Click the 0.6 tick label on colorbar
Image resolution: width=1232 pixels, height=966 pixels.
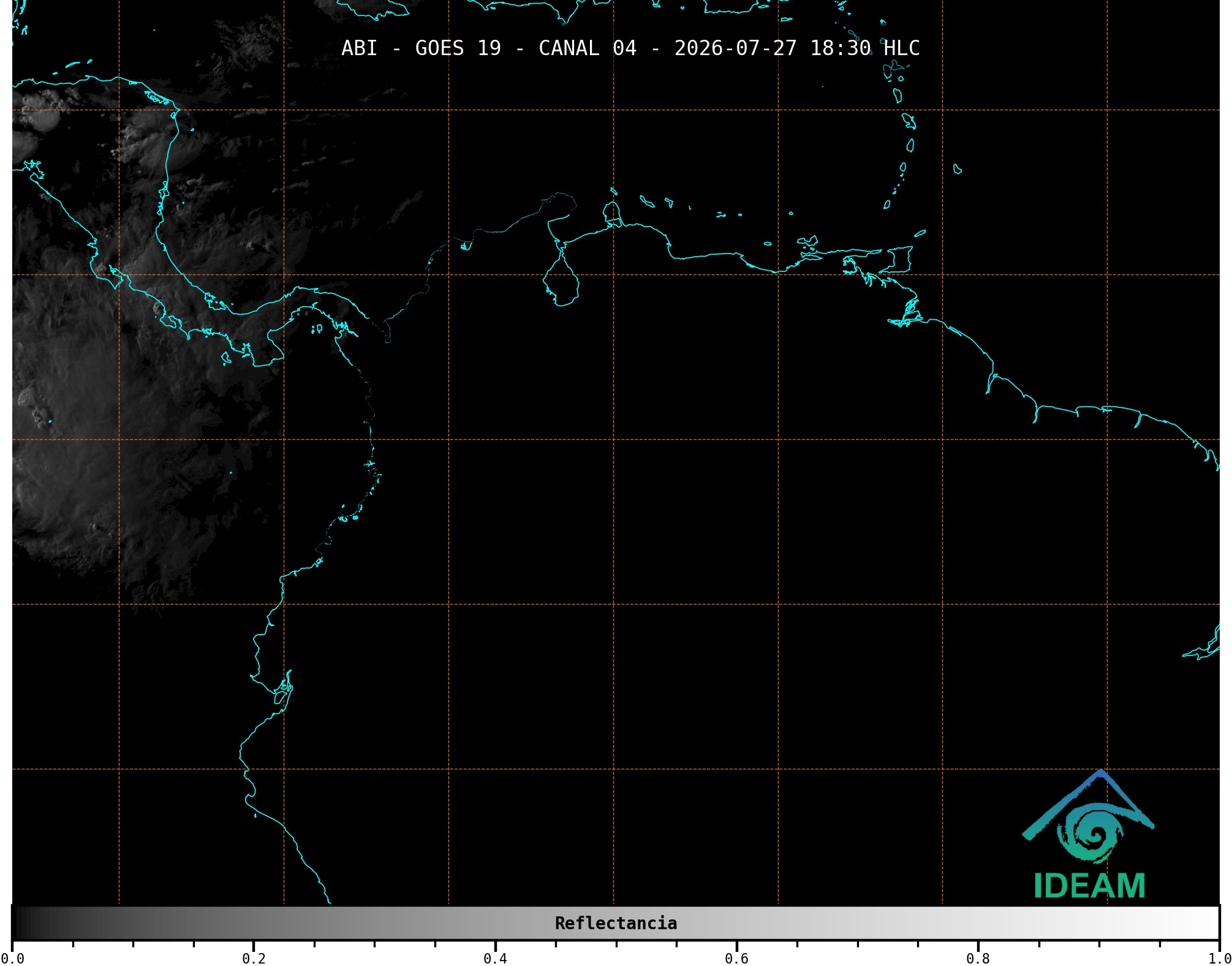736,958
